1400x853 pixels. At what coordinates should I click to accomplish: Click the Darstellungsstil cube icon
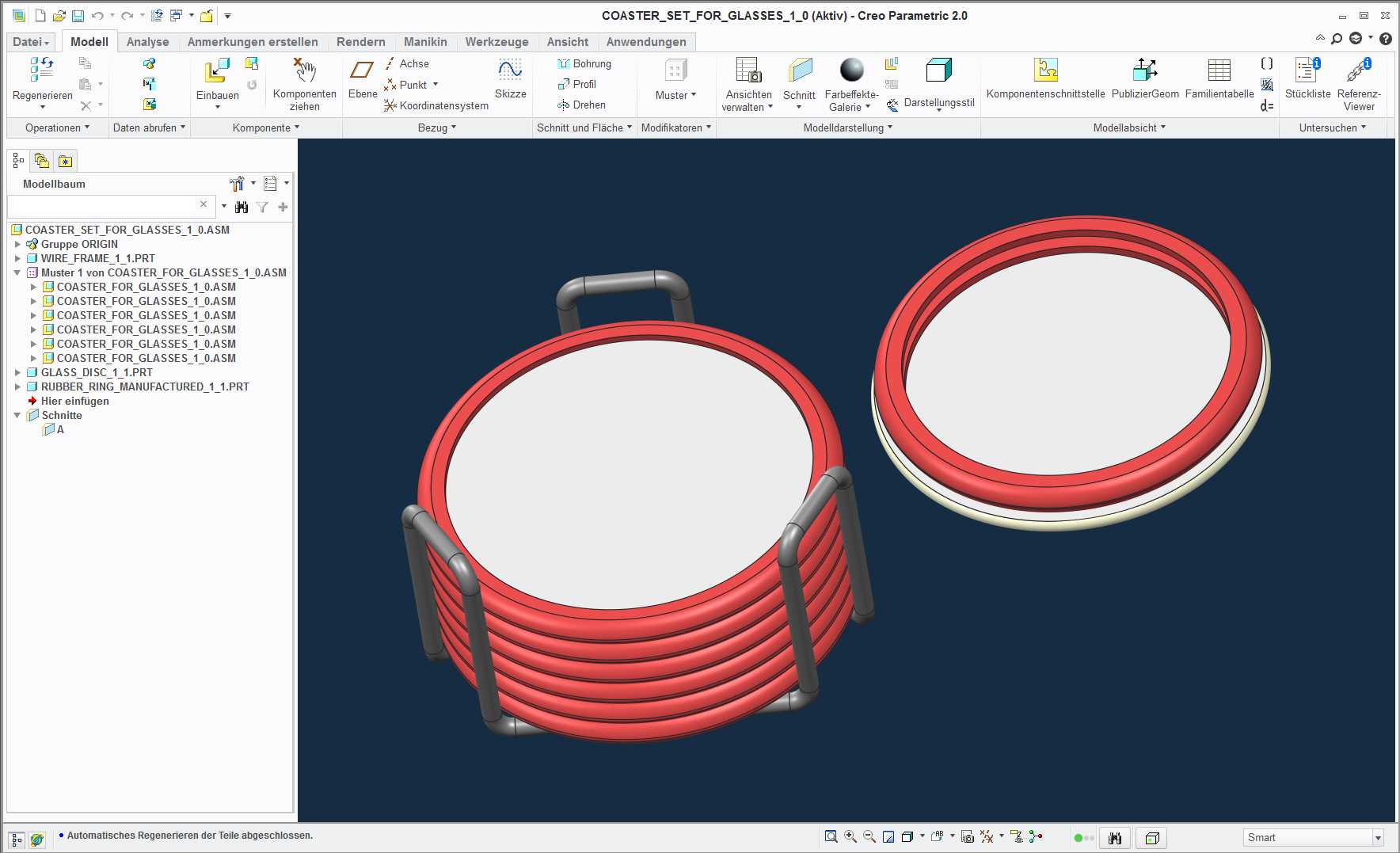click(x=938, y=70)
